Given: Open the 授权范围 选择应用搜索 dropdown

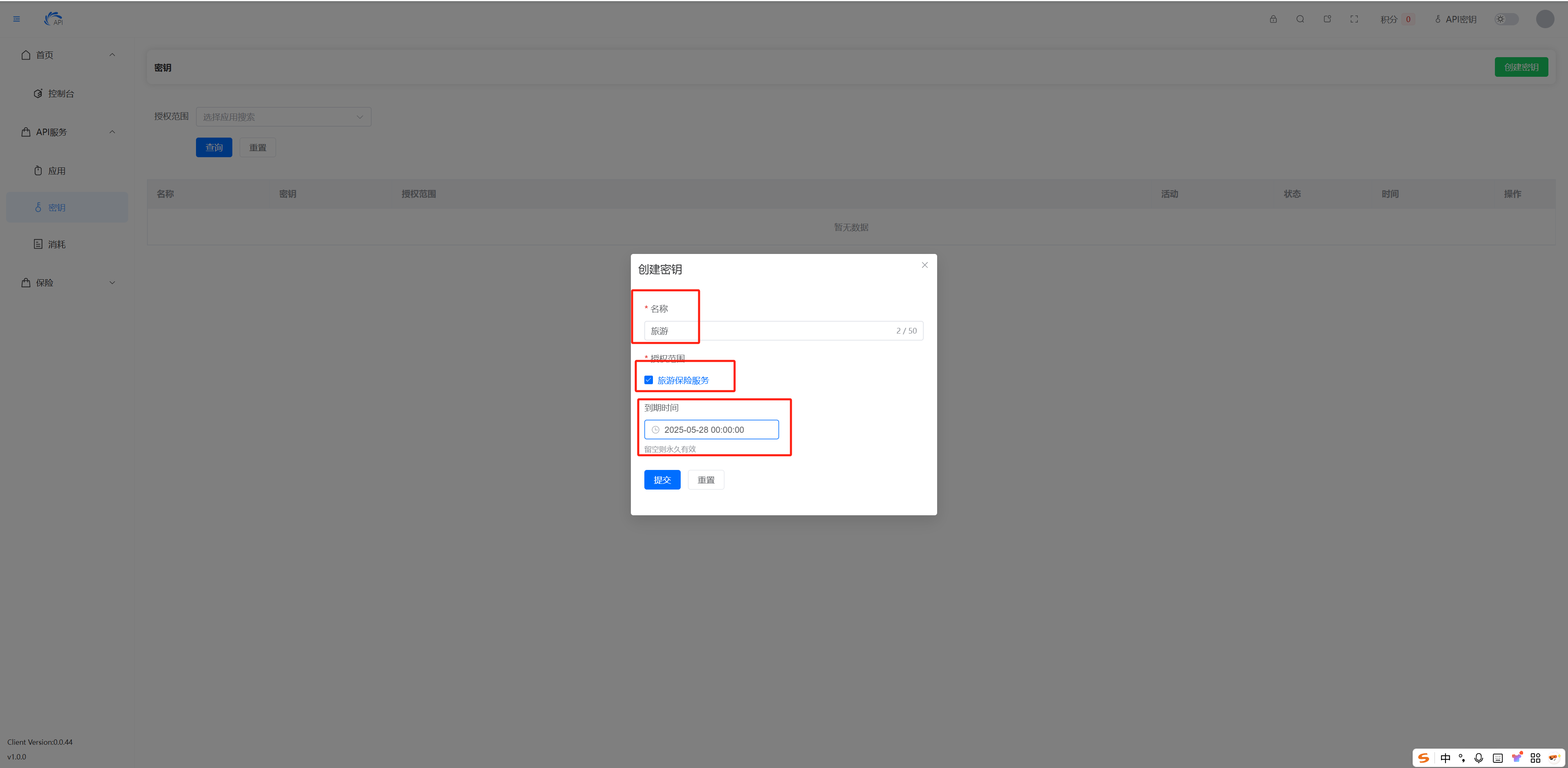Looking at the screenshot, I should pyautogui.click(x=283, y=117).
